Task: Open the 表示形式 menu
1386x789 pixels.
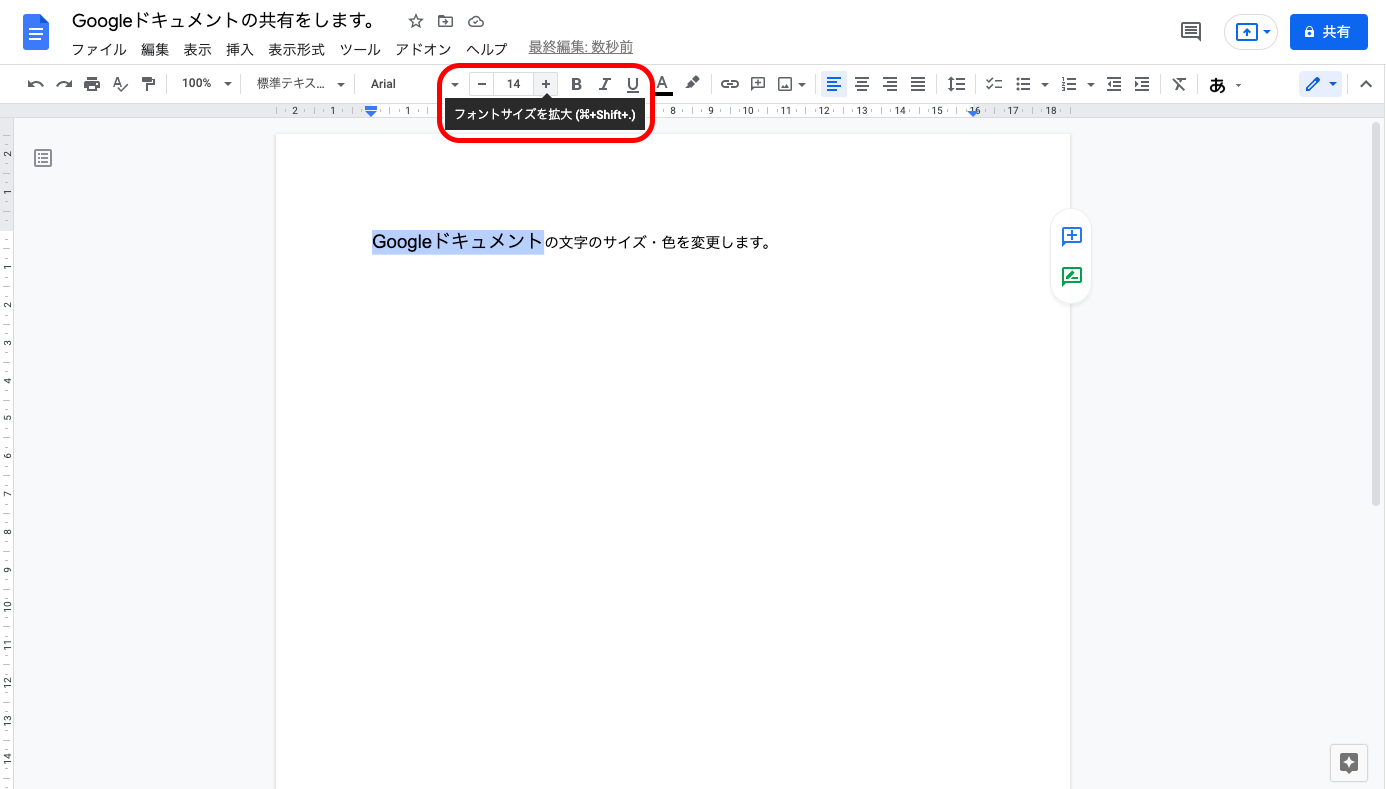Action: click(x=296, y=49)
